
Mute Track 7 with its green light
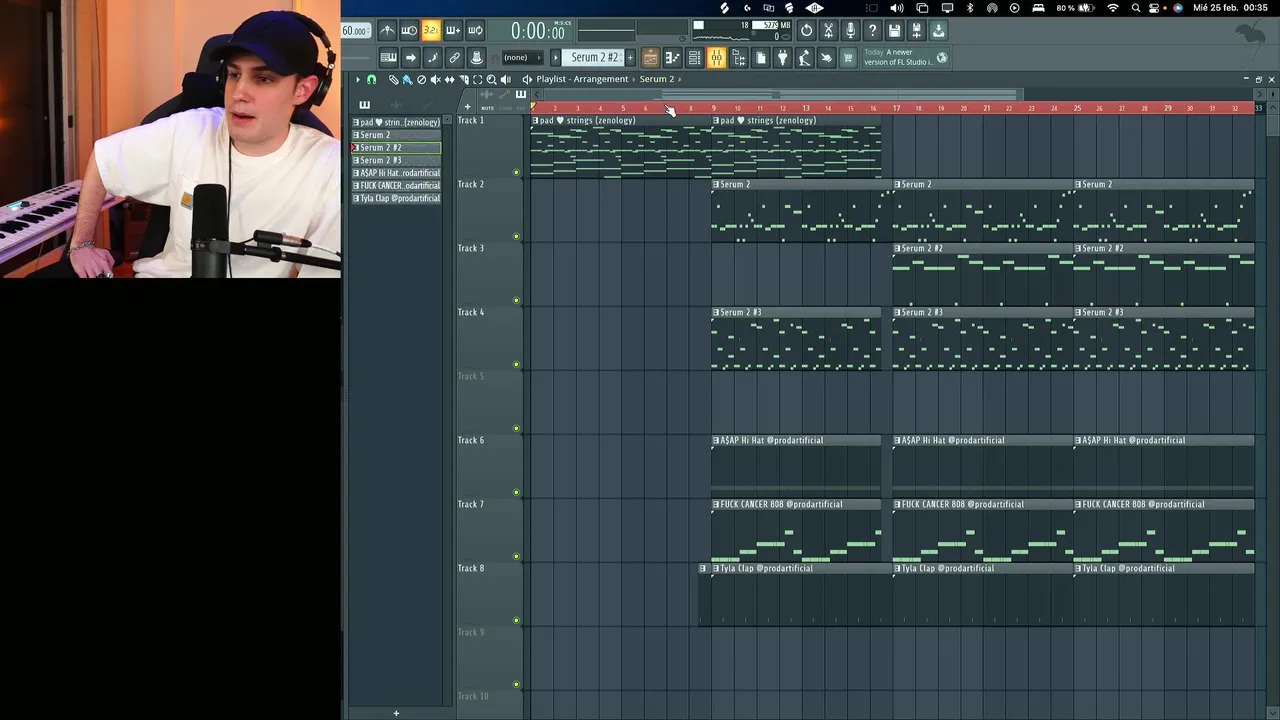click(517, 556)
